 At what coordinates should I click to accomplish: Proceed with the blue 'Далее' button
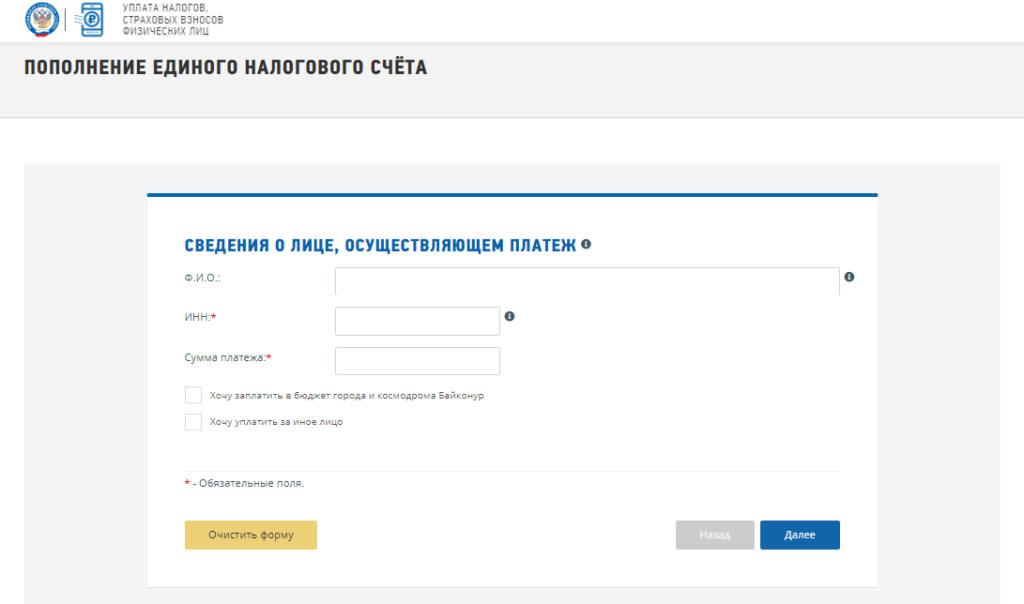pos(799,535)
